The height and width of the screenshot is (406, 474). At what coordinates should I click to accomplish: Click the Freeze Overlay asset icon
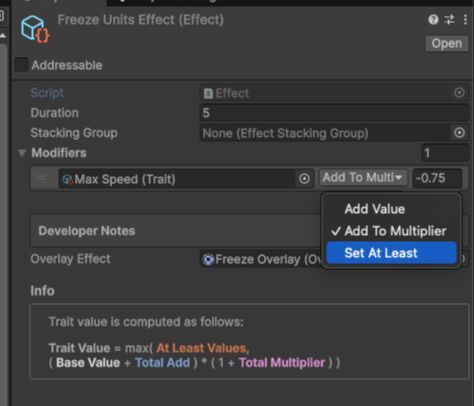[208, 259]
